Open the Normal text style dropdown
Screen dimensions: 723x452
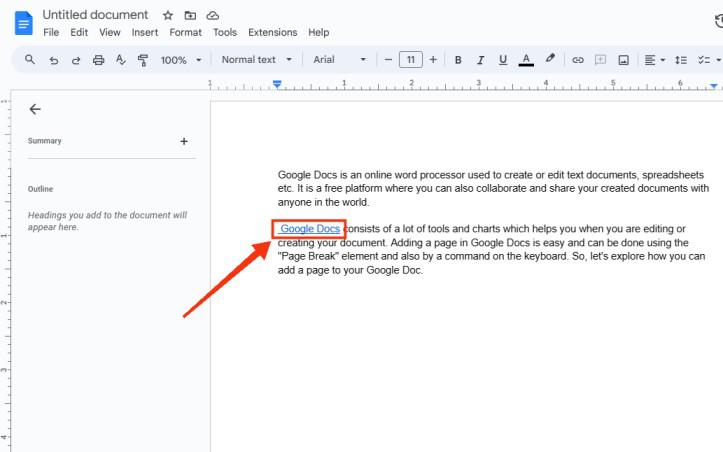click(256, 60)
